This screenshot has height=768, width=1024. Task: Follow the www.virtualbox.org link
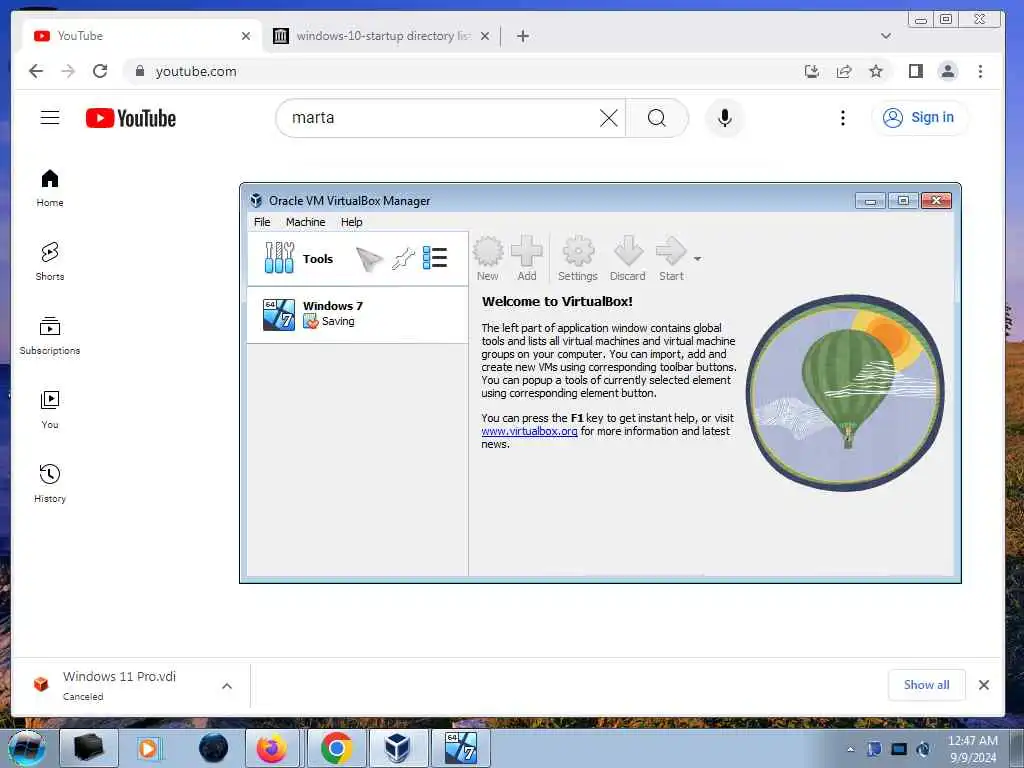pos(529,432)
